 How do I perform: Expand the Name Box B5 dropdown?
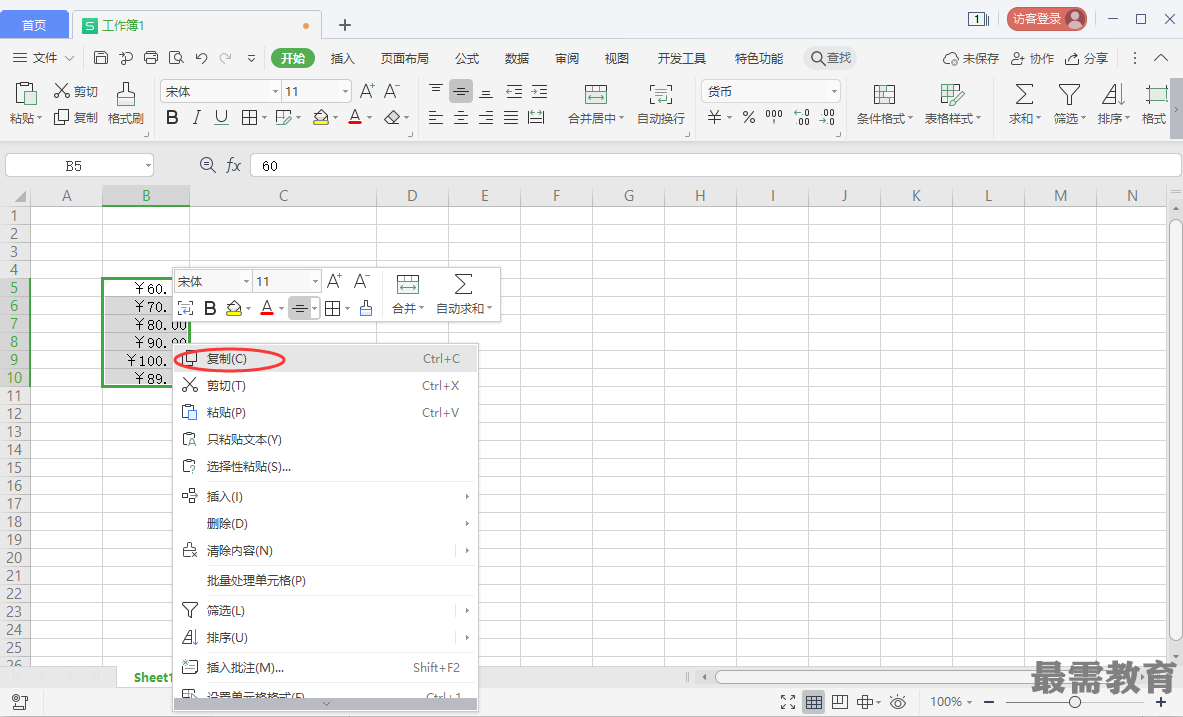[x=148, y=165]
